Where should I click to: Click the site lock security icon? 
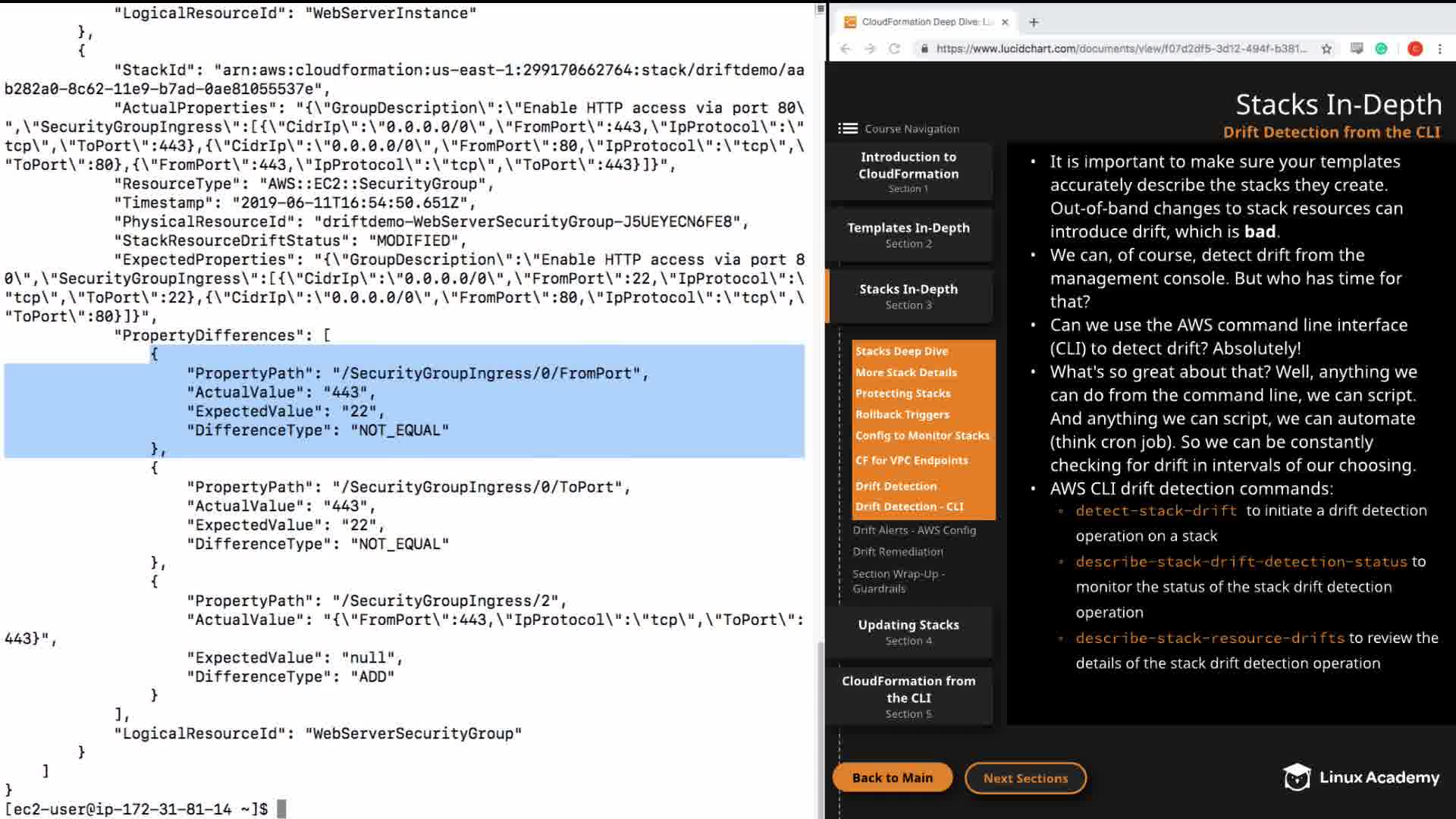point(924,49)
